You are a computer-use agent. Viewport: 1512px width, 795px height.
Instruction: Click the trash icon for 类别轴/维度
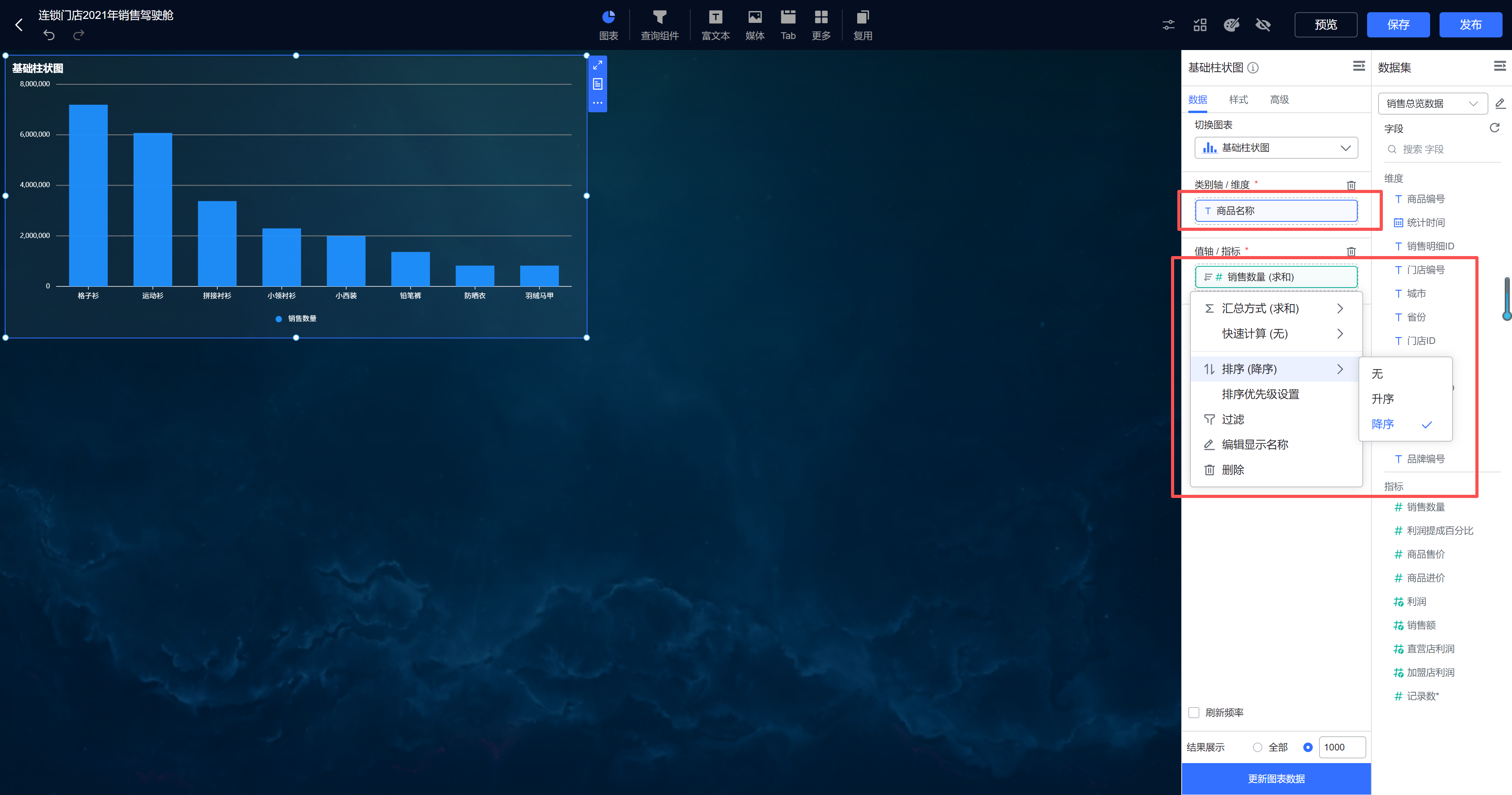pyautogui.click(x=1351, y=185)
